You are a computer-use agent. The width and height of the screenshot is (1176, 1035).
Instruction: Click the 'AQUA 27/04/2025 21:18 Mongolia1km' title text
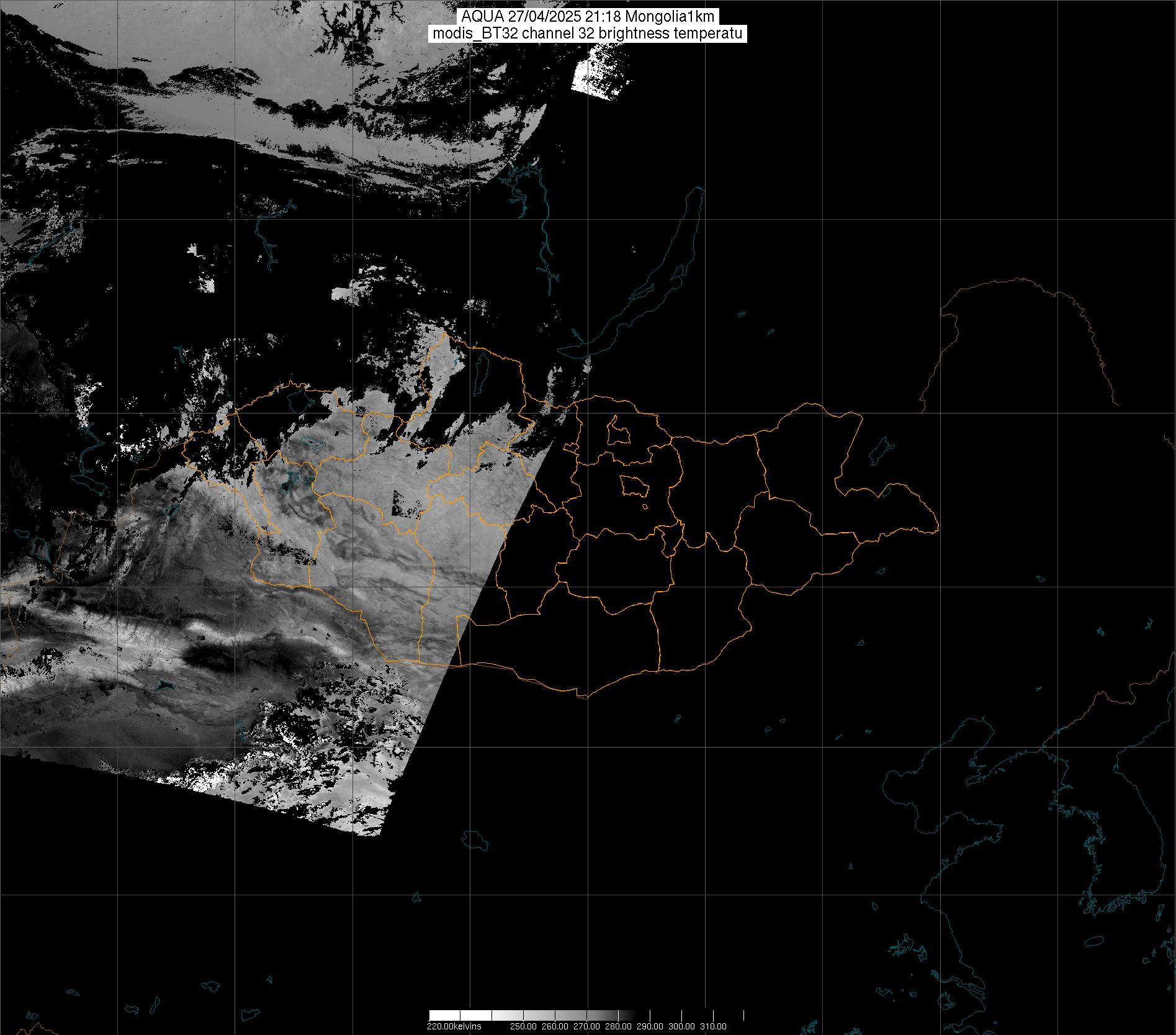pos(588,17)
